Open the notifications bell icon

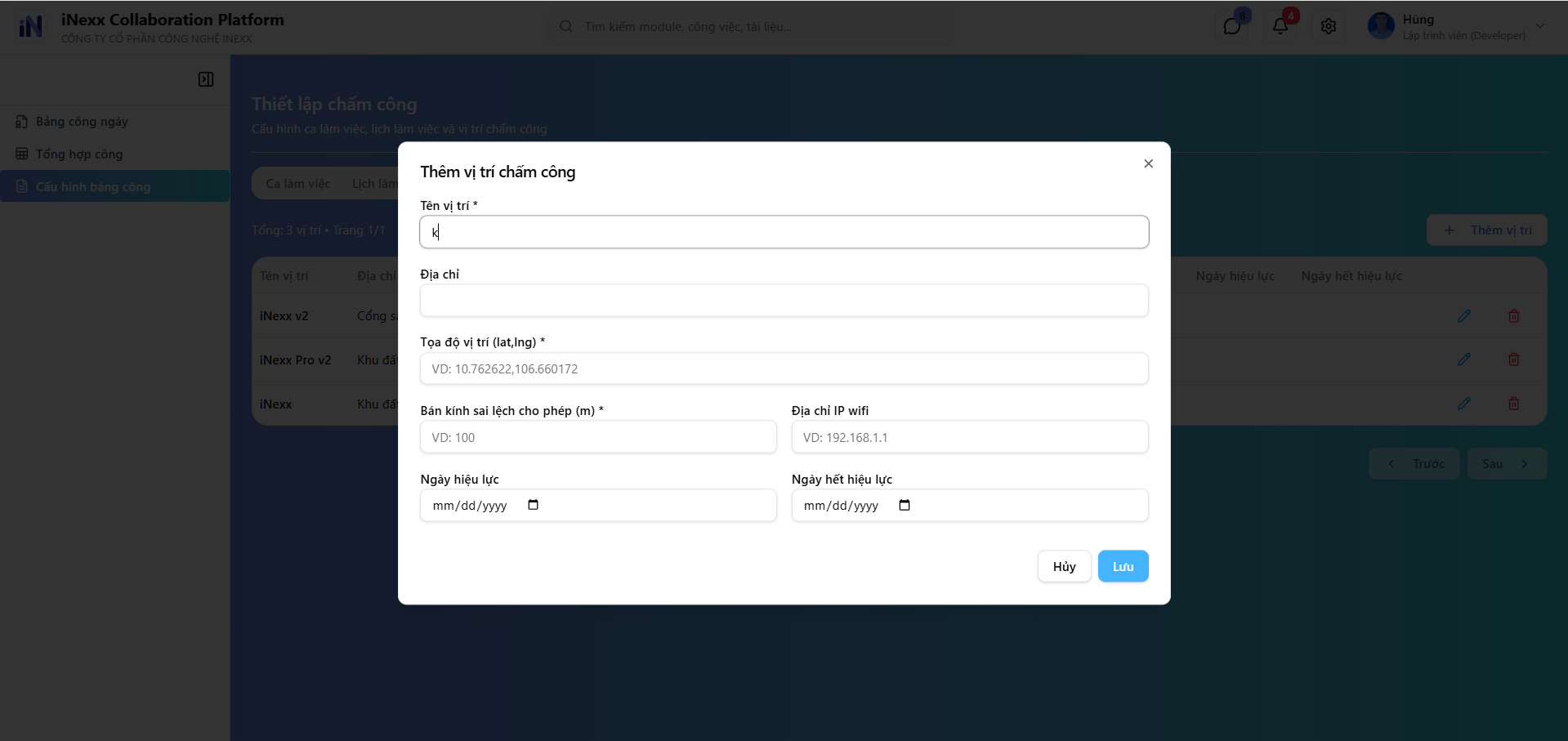point(1280,26)
